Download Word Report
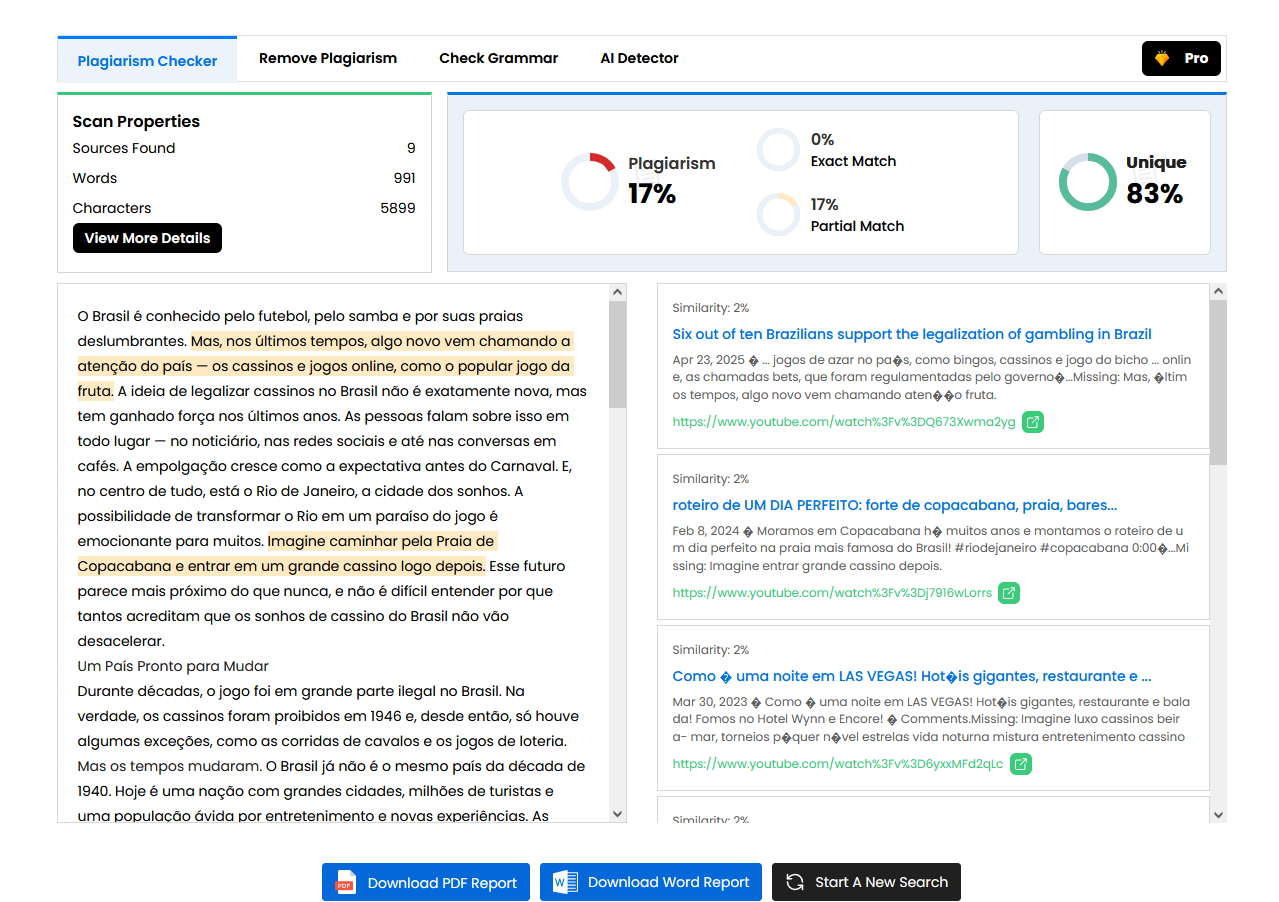 click(x=651, y=882)
